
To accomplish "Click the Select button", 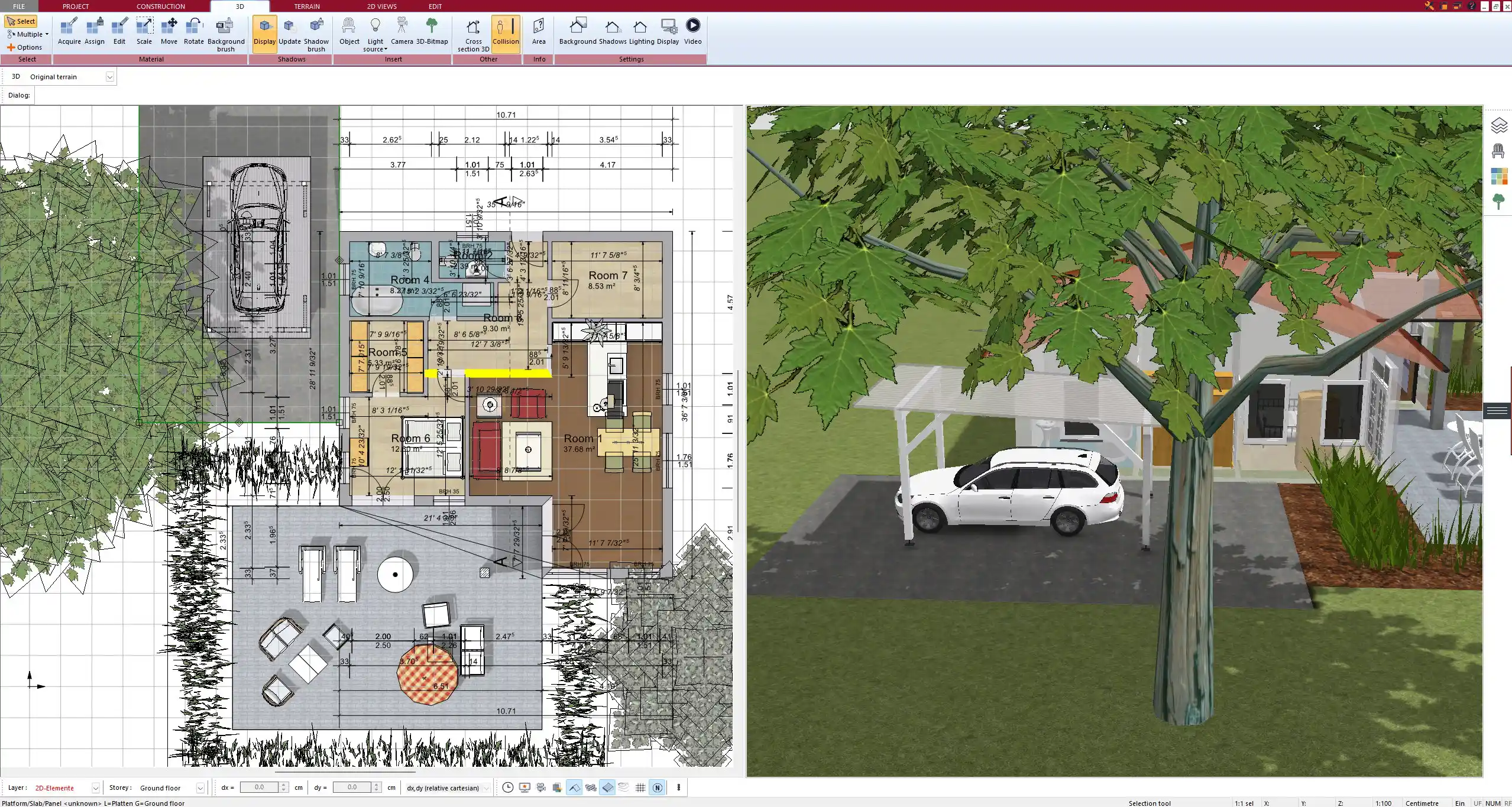I will coord(21,21).
